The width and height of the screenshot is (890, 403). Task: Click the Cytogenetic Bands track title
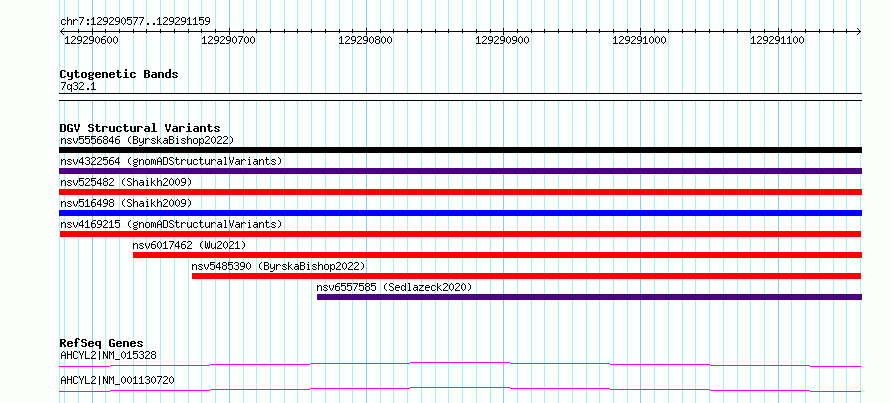pos(119,74)
